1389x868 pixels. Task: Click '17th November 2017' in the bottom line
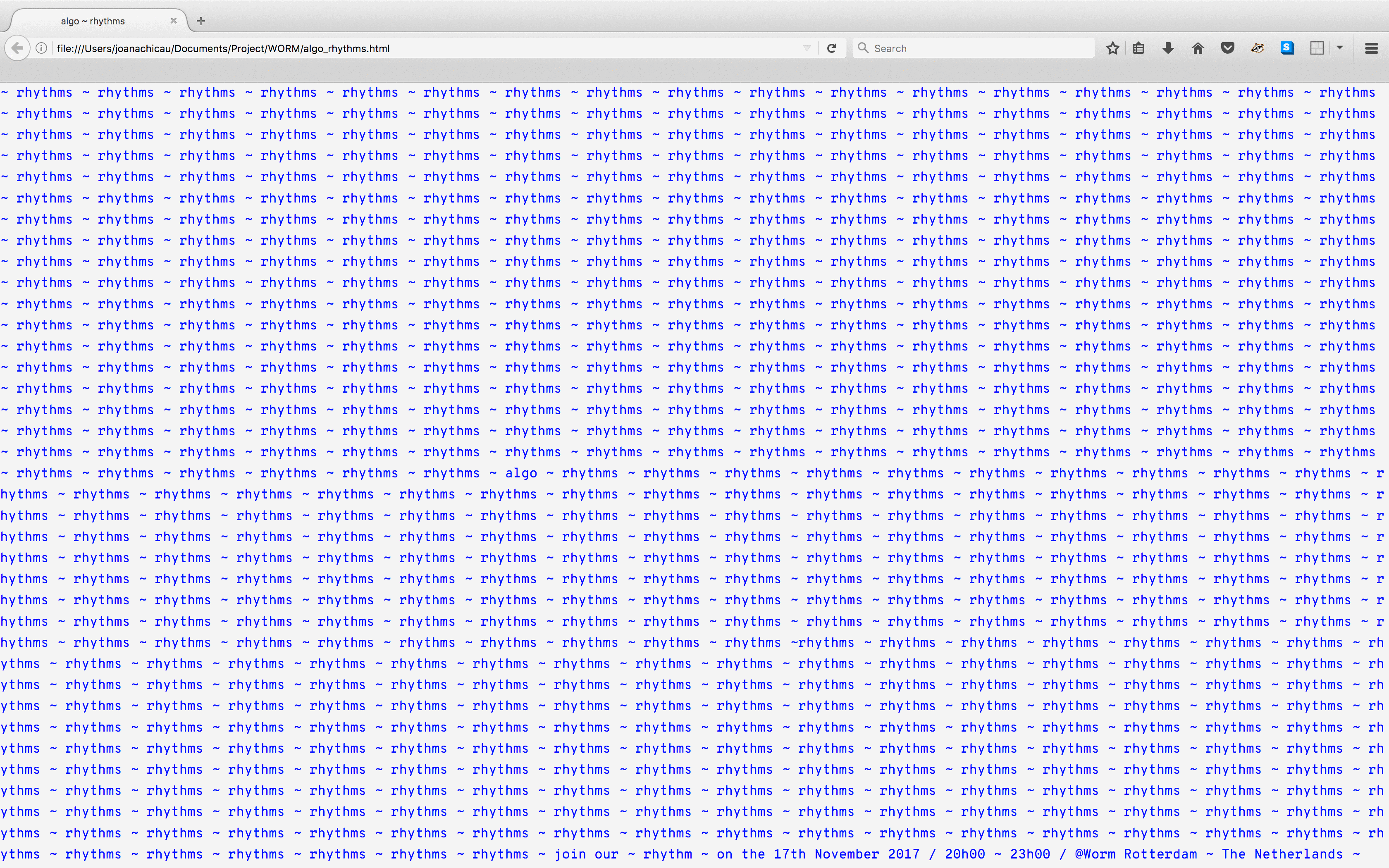(847, 854)
